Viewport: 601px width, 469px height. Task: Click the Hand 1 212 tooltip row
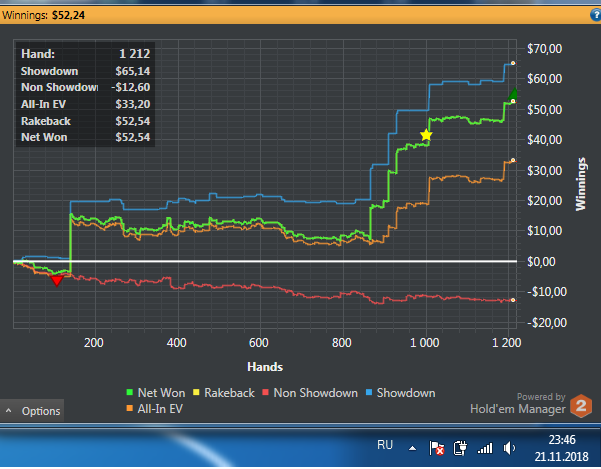tap(85, 54)
